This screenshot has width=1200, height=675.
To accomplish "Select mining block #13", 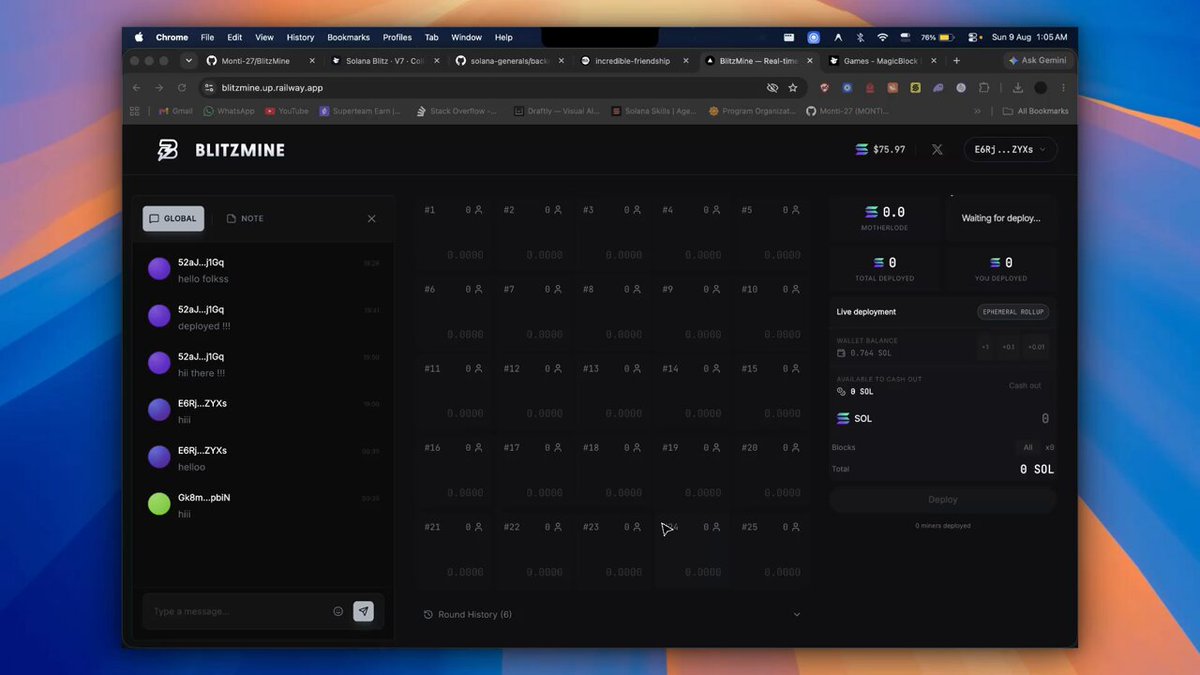I will tap(613, 393).
